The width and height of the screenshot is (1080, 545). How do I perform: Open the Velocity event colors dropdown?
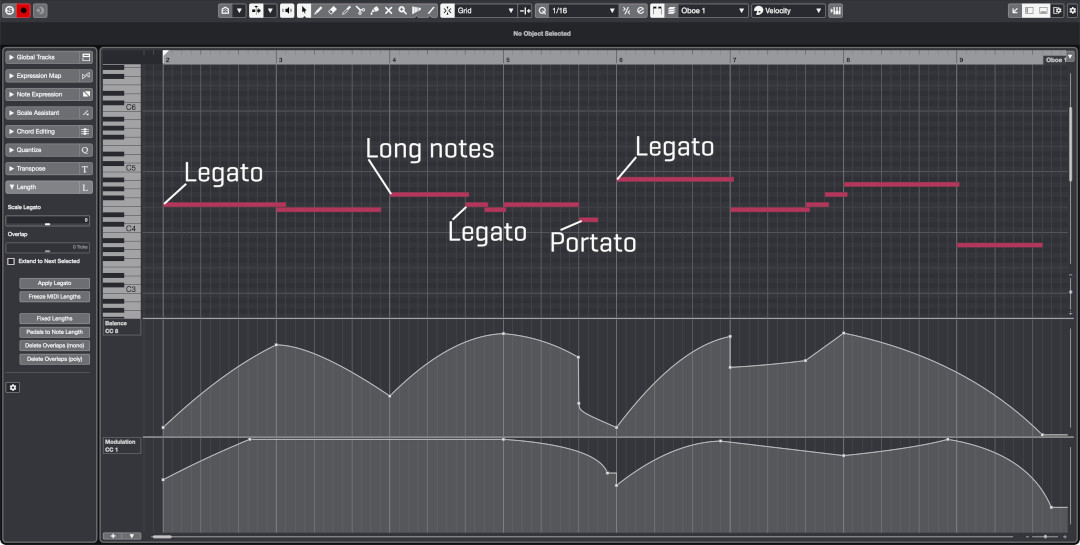(787, 11)
